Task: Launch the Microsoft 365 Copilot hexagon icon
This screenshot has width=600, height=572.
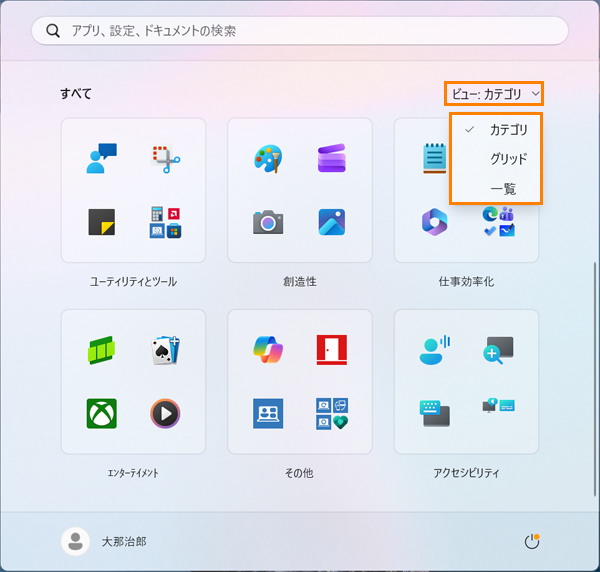Action: pos(434,222)
